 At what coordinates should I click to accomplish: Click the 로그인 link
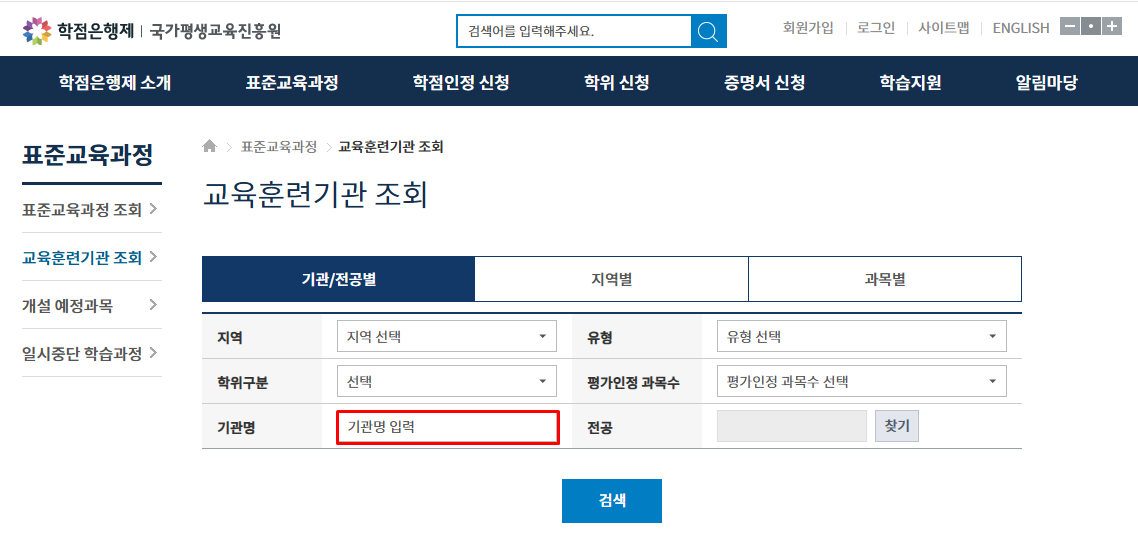[x=876, y=28]
